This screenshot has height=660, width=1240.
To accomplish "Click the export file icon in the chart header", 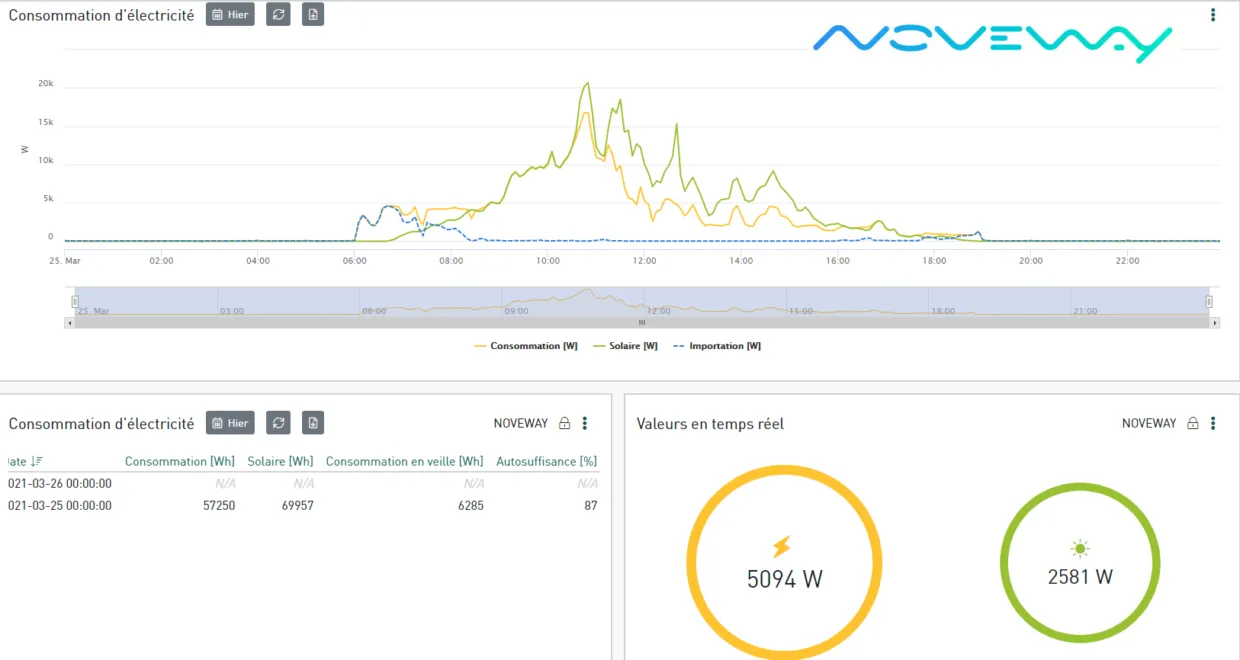I will [313, 15].
